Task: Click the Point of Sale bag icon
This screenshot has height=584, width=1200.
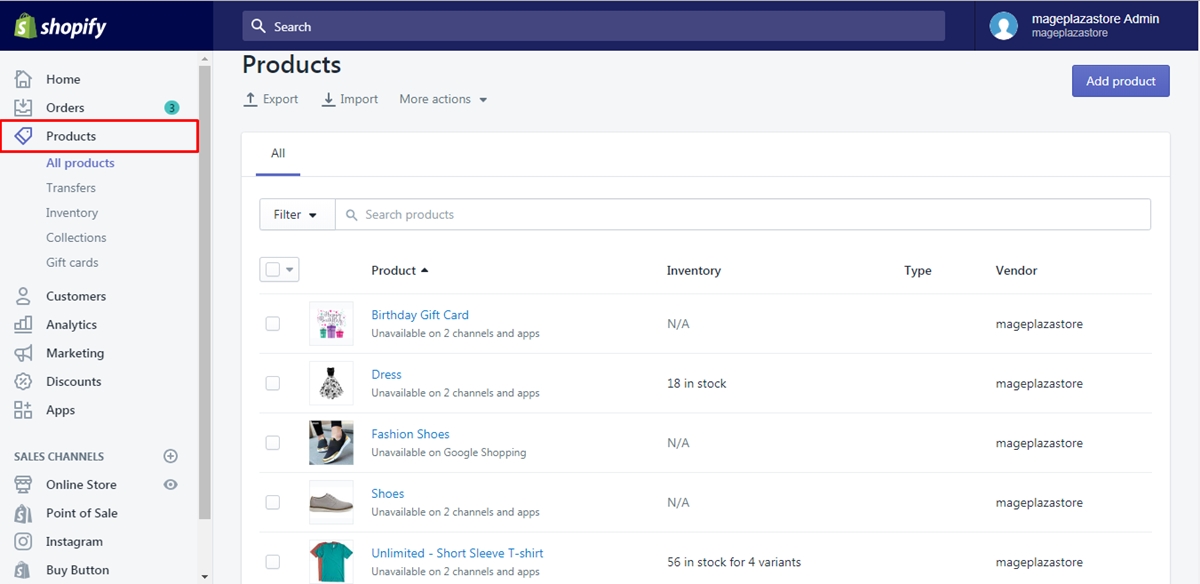Action: click(x=23, y=513)
